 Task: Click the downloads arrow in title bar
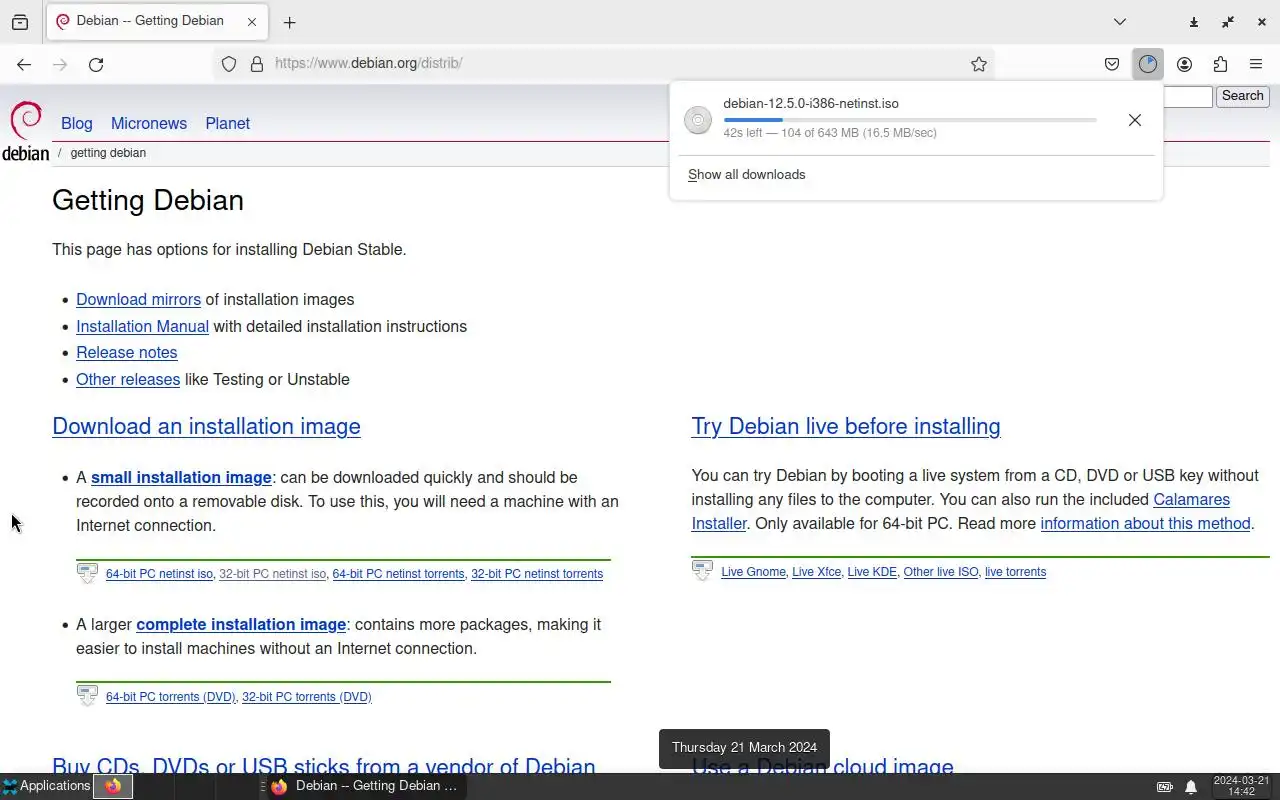[x=1194, y=22]
